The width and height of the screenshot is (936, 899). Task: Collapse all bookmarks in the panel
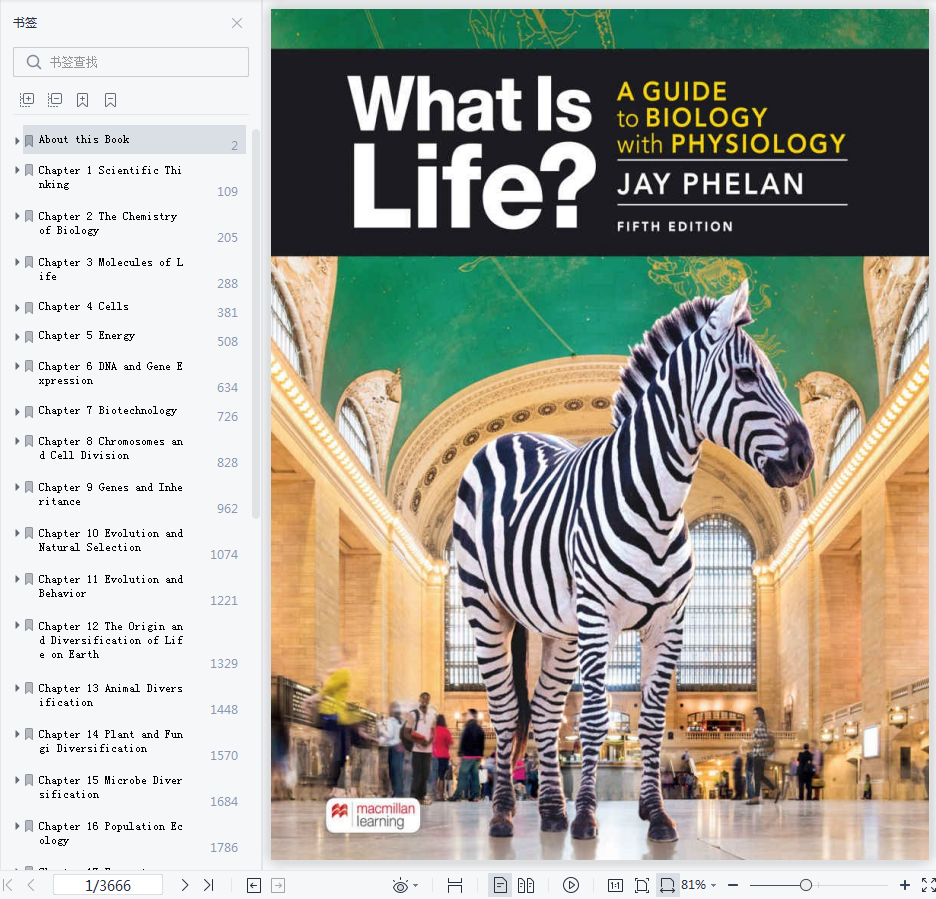click(55, 100)
